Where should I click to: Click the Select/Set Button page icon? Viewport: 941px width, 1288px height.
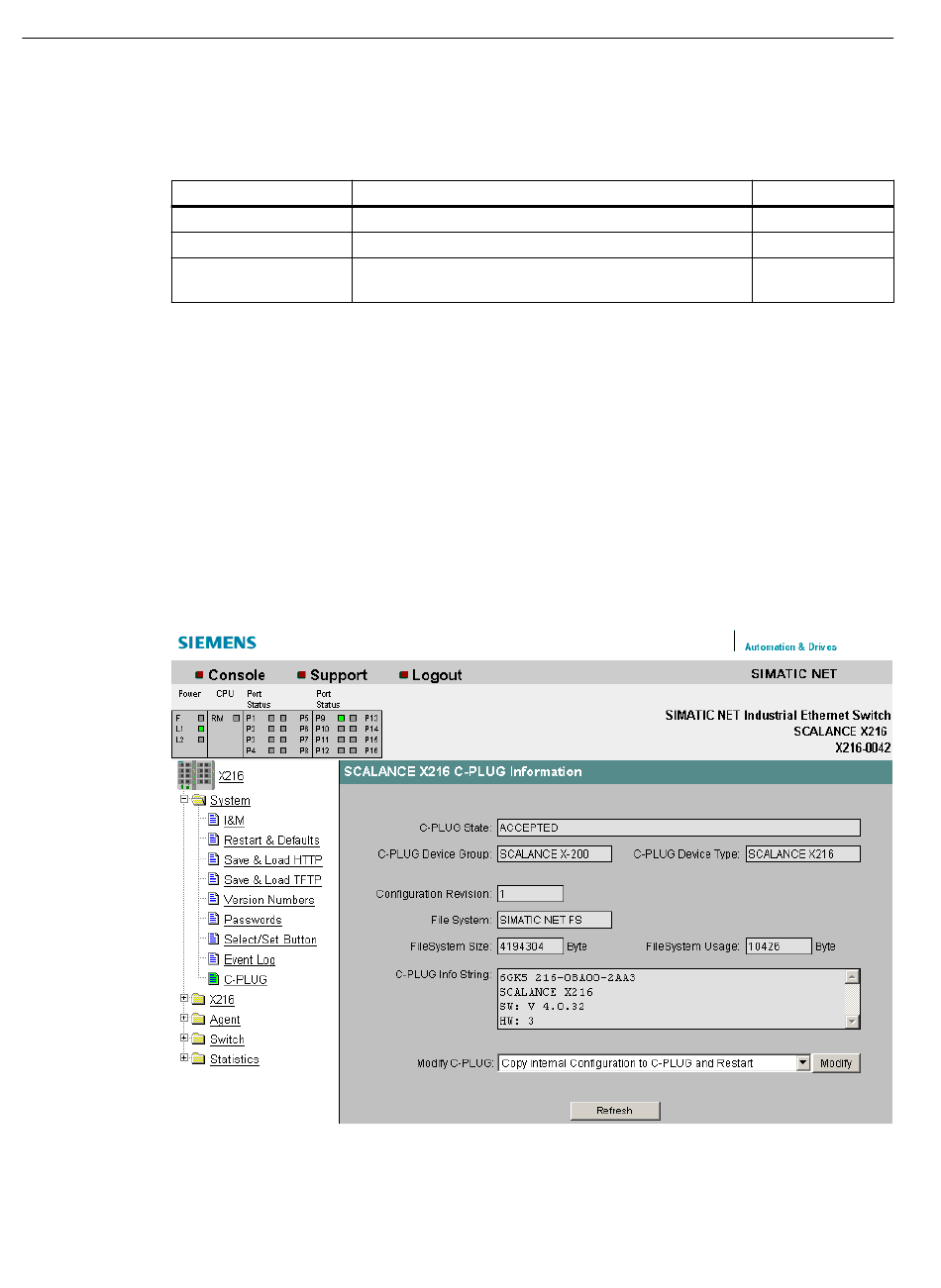(213, 939)
